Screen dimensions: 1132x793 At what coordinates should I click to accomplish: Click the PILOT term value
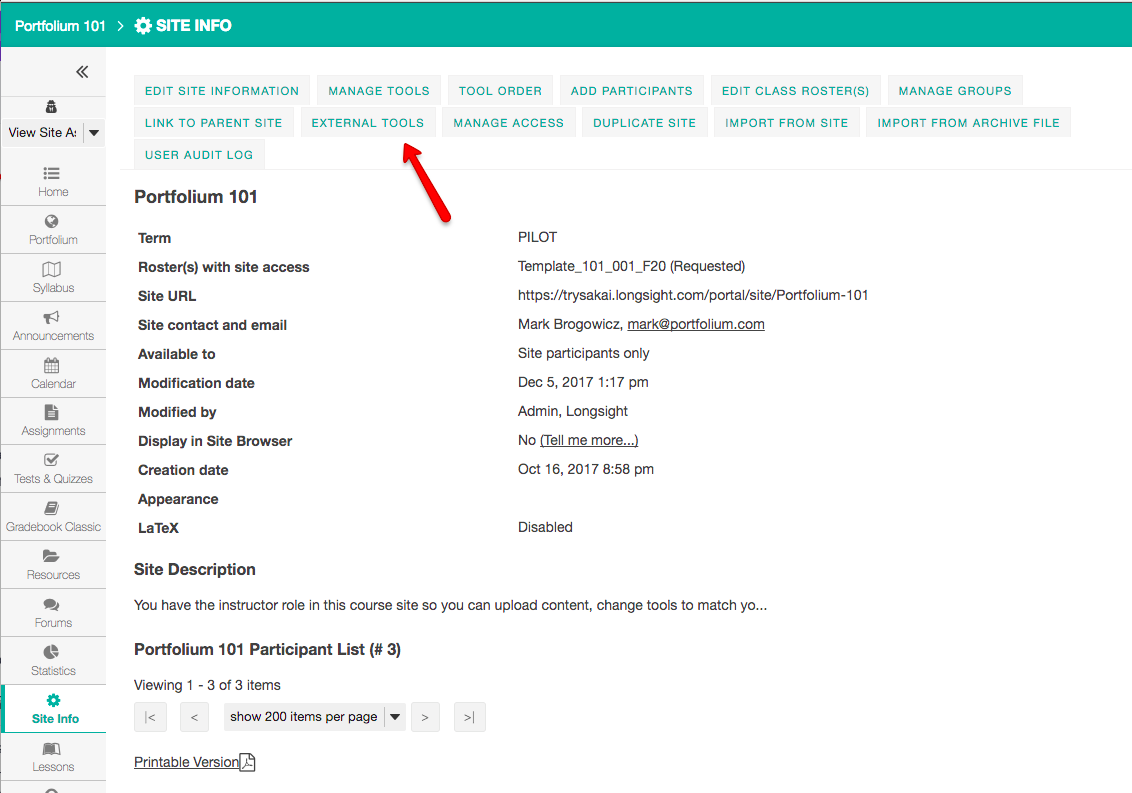click(x=537, y=238)
